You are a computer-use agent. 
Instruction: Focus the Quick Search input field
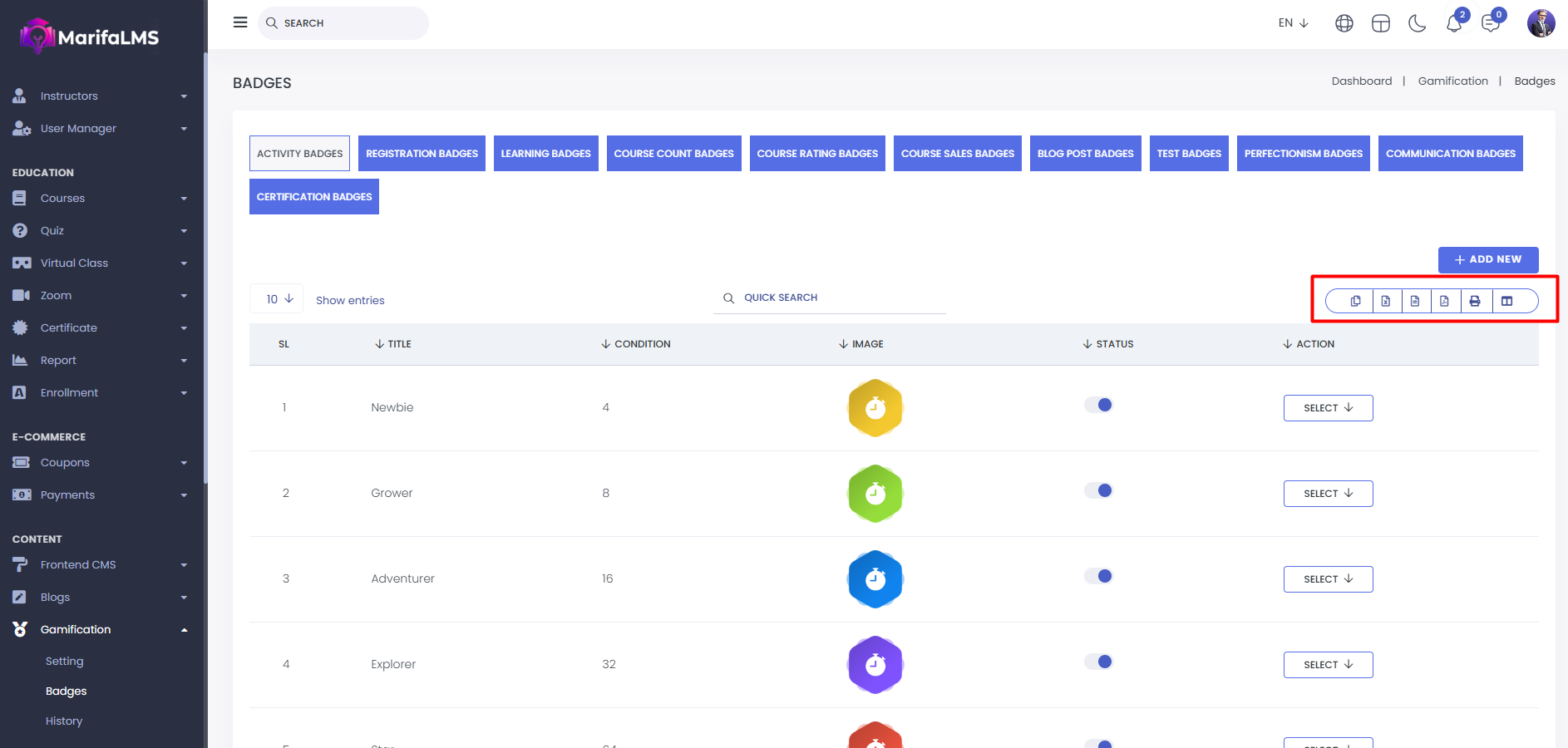(x=840, y=298)
